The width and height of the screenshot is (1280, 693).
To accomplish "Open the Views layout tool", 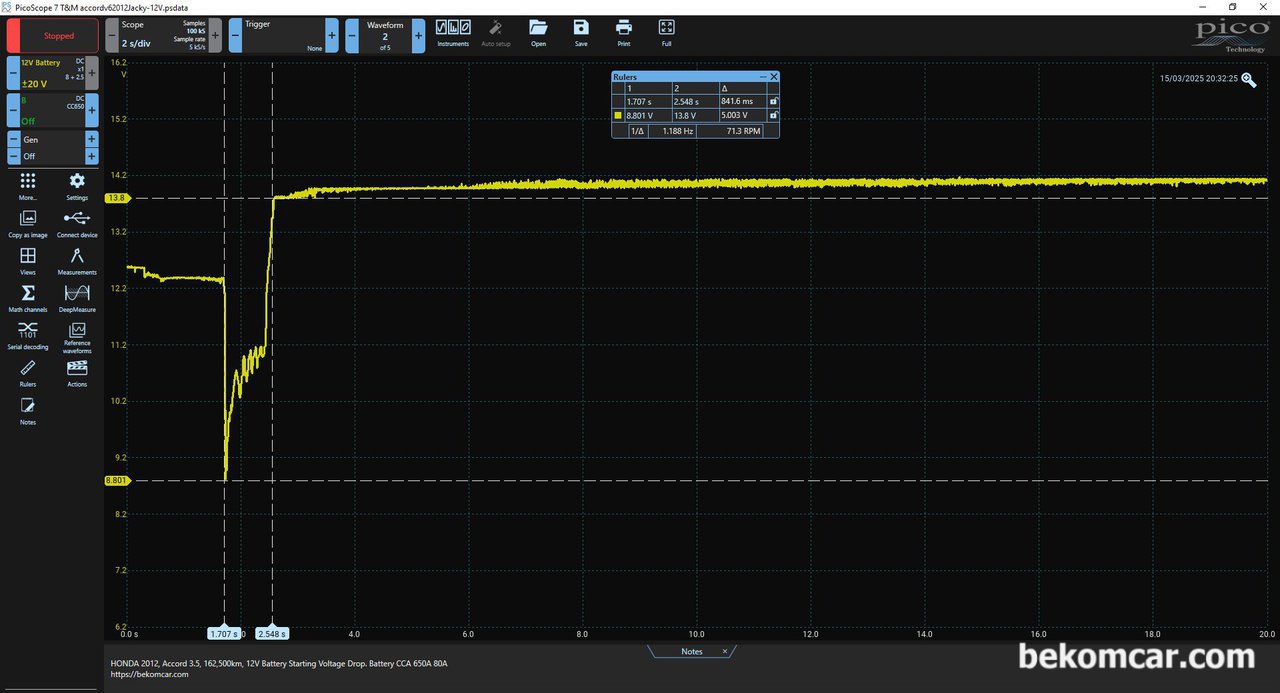I will [x=28, y=261].
